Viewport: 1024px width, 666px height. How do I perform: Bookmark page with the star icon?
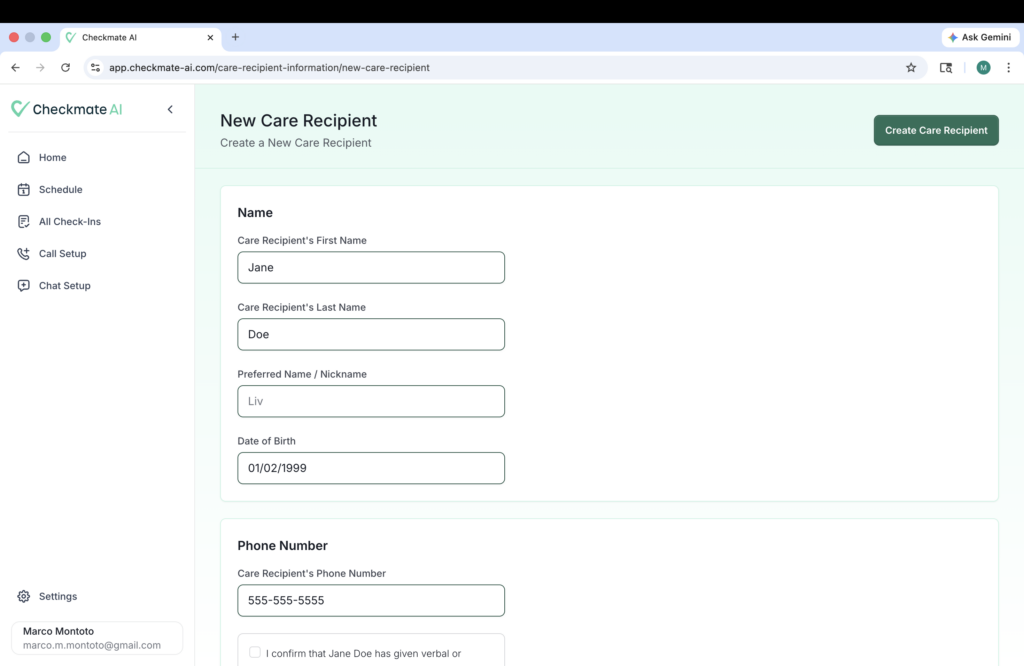(x=911, y=68)
